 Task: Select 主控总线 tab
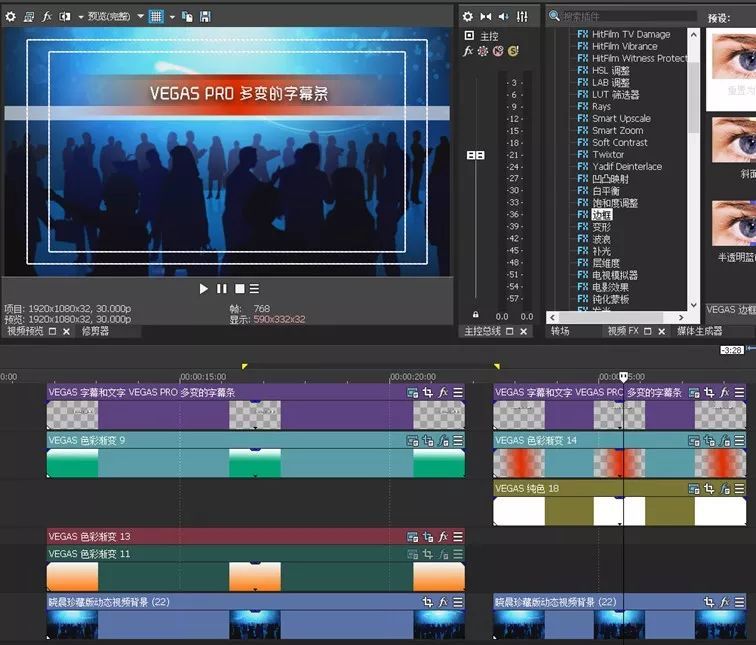point(482,331)
